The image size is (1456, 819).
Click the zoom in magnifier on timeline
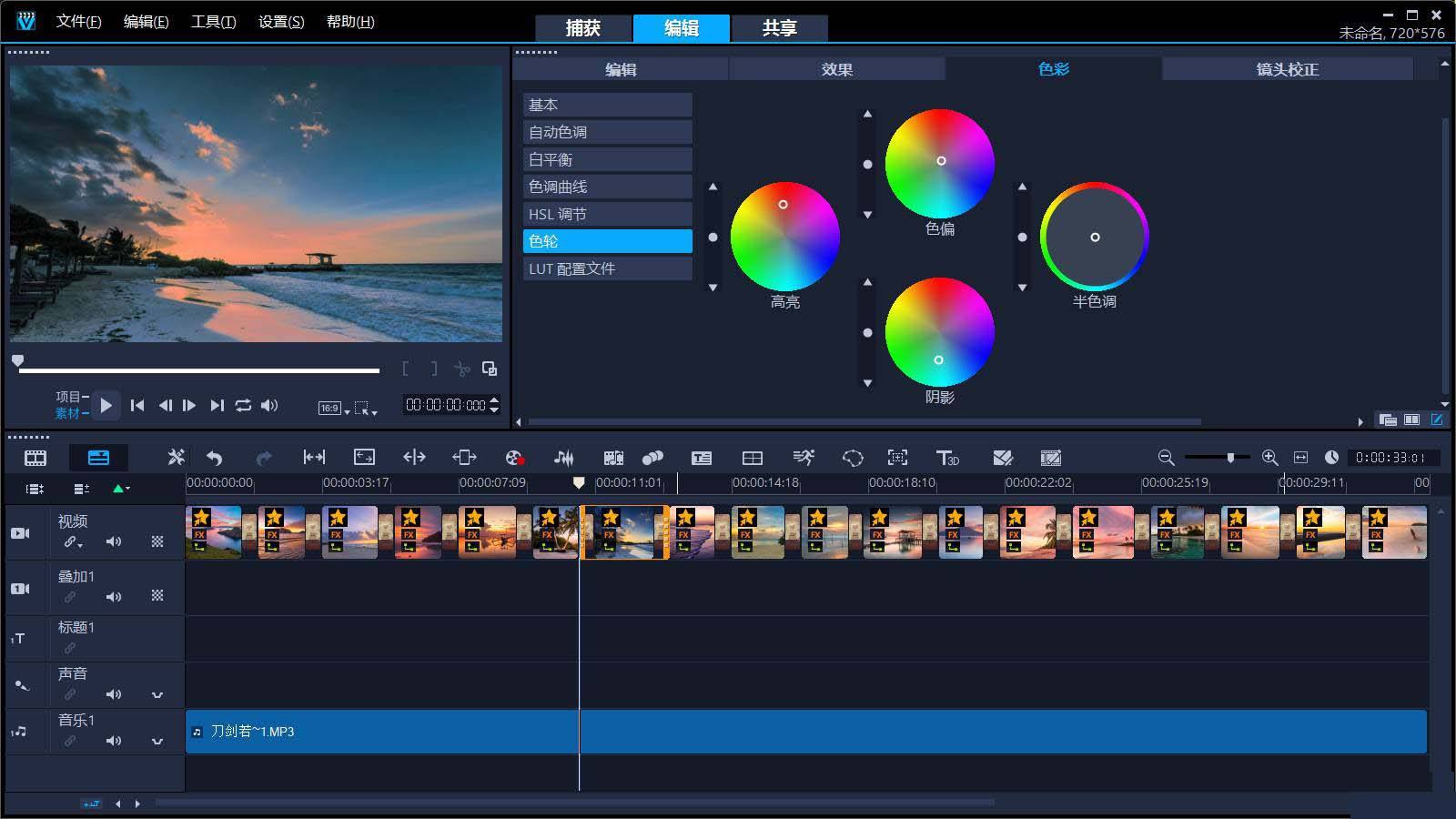[1270, 458]
